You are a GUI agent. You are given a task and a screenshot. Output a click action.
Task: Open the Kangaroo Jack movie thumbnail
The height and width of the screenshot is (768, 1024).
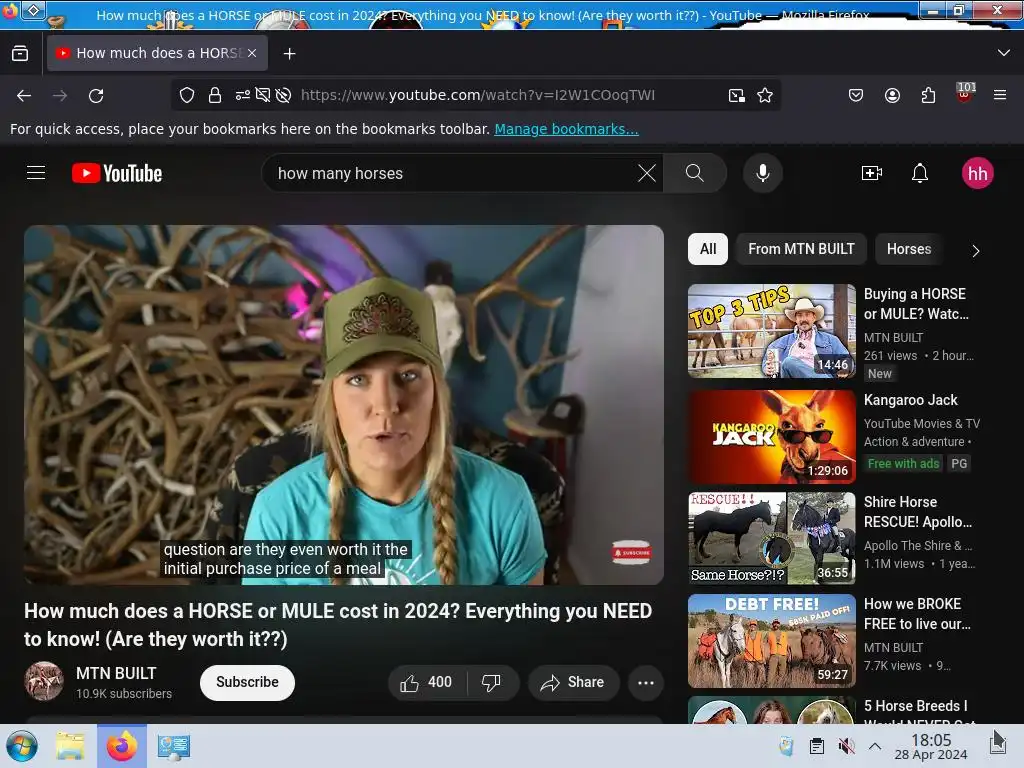[x=771, y=437]
